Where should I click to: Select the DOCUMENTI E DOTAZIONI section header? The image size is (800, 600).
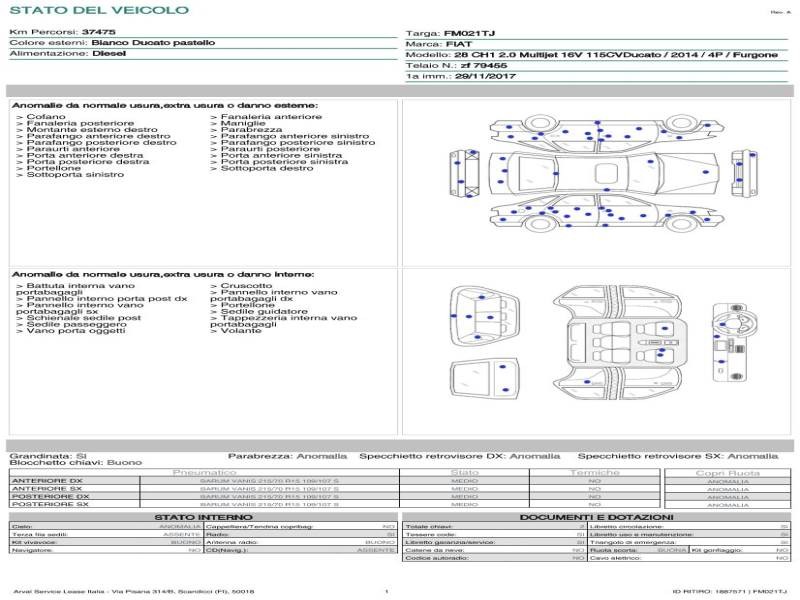(596, 517)
